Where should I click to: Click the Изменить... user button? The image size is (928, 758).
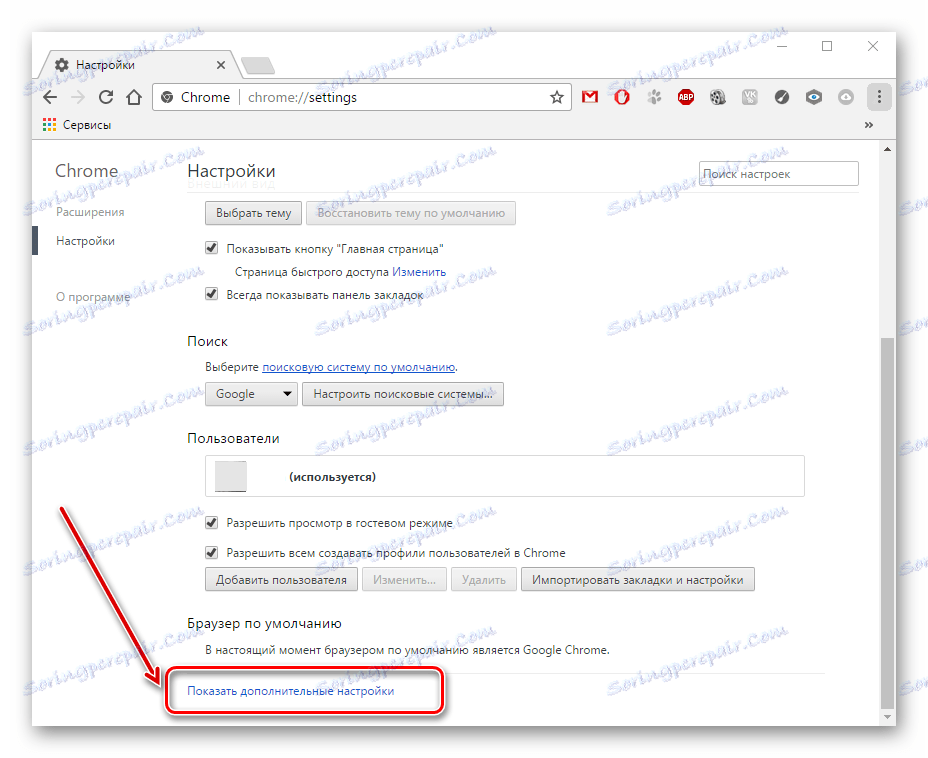click(x=404, y=579)
